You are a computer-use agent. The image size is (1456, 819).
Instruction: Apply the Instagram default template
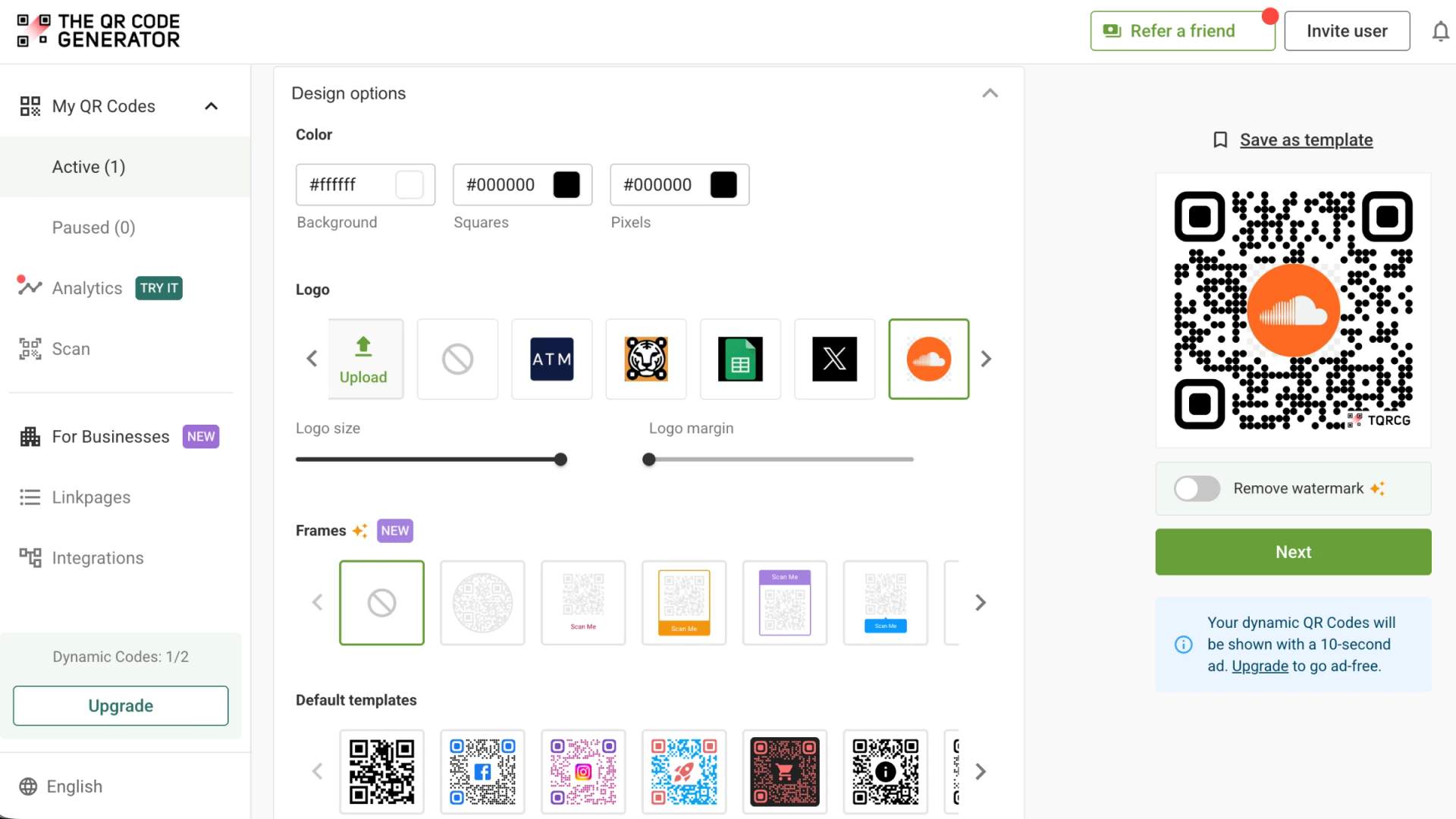(583, 772)
